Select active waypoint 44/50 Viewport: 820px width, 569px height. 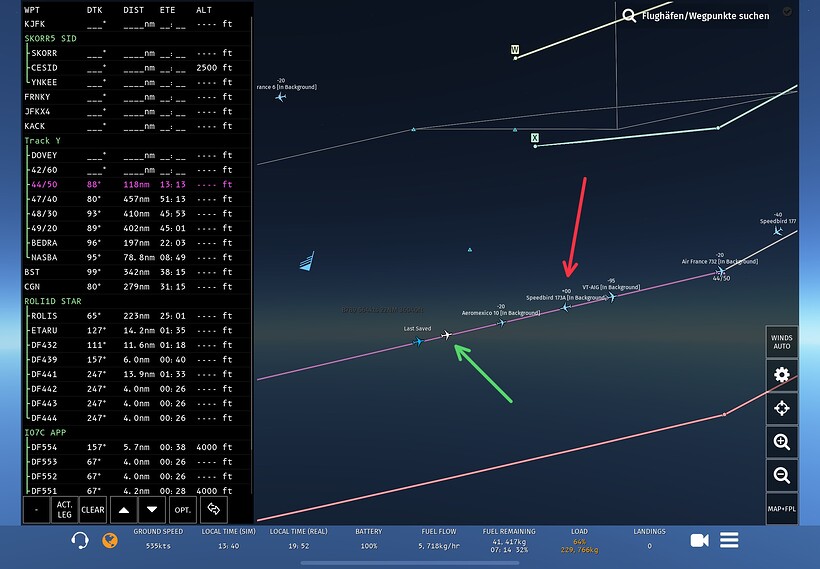point(137,184)
